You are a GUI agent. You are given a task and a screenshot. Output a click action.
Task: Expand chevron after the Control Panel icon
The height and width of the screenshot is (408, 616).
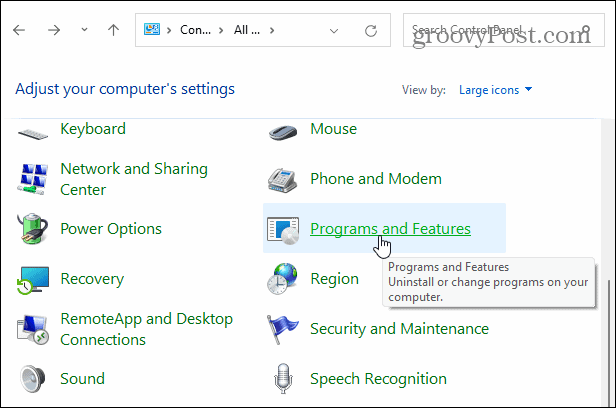point(169,30)
